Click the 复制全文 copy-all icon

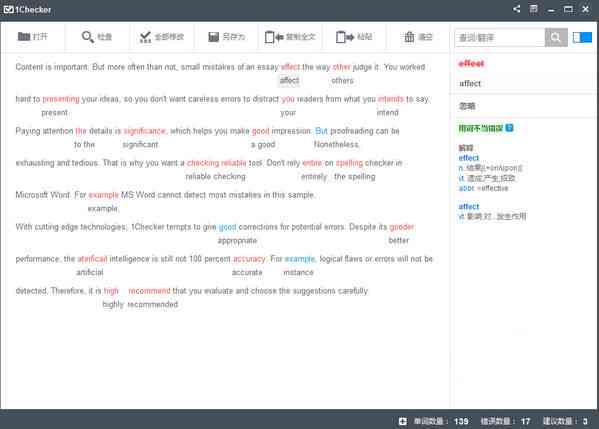(x=274, y=37)
